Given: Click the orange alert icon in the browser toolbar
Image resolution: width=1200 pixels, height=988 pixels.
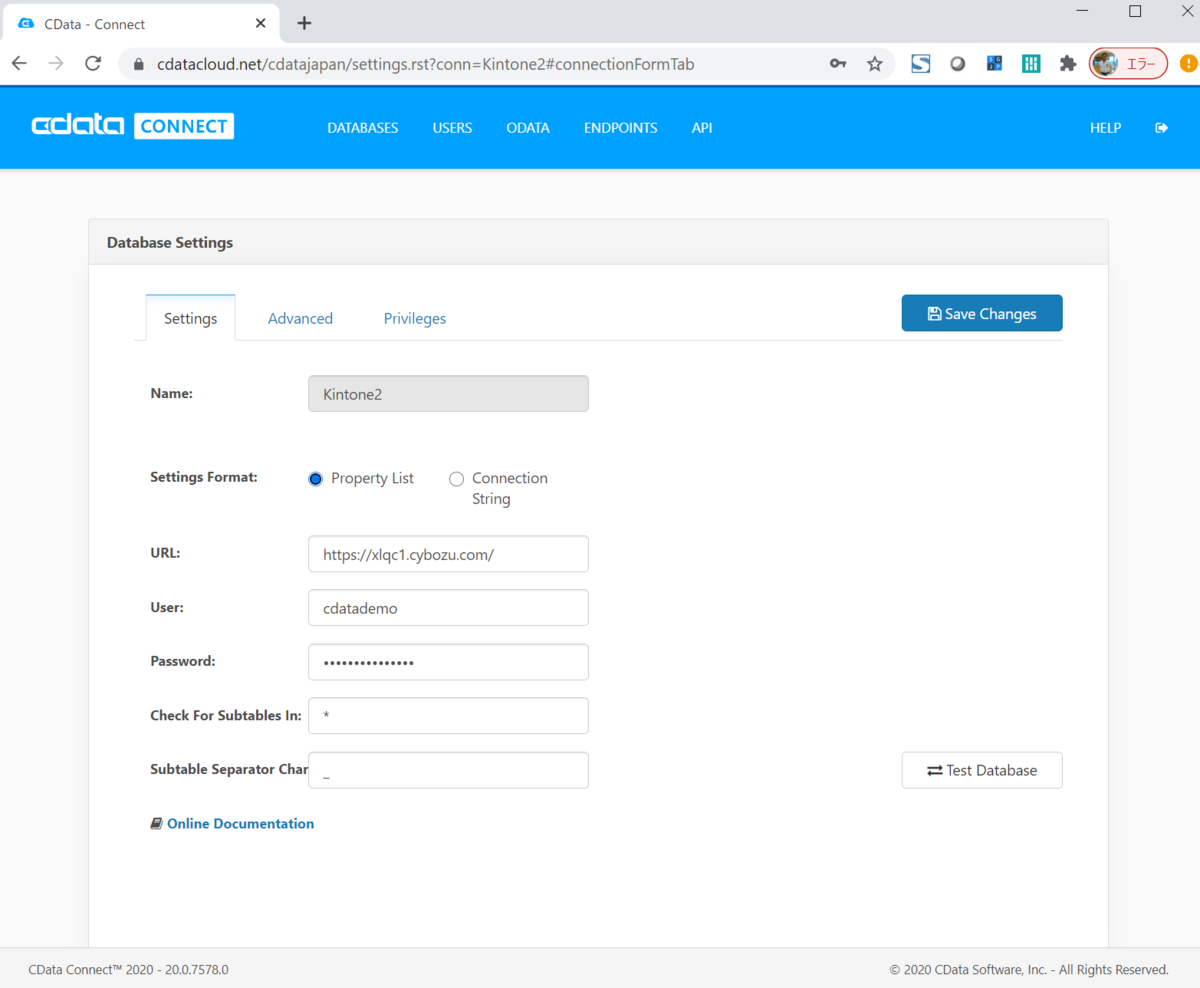Looking at the screenshot, I should tap(1188, 64).
